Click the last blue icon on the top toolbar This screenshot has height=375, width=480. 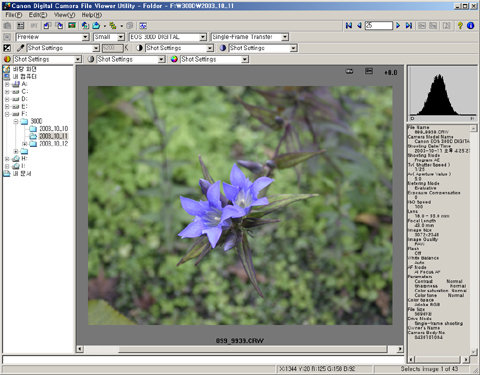[x=143, y=26]
